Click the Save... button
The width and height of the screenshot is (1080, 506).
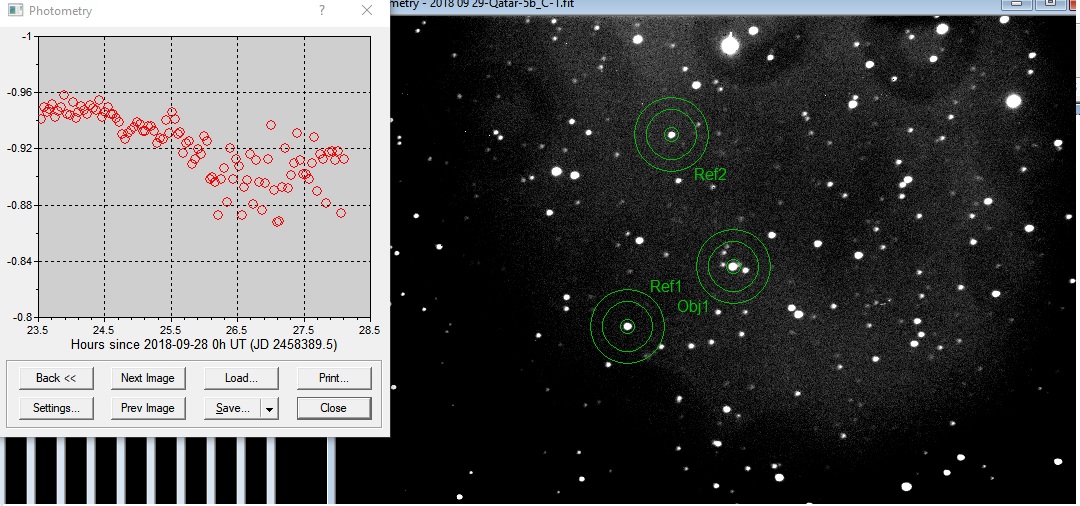[x=232, y=408]
